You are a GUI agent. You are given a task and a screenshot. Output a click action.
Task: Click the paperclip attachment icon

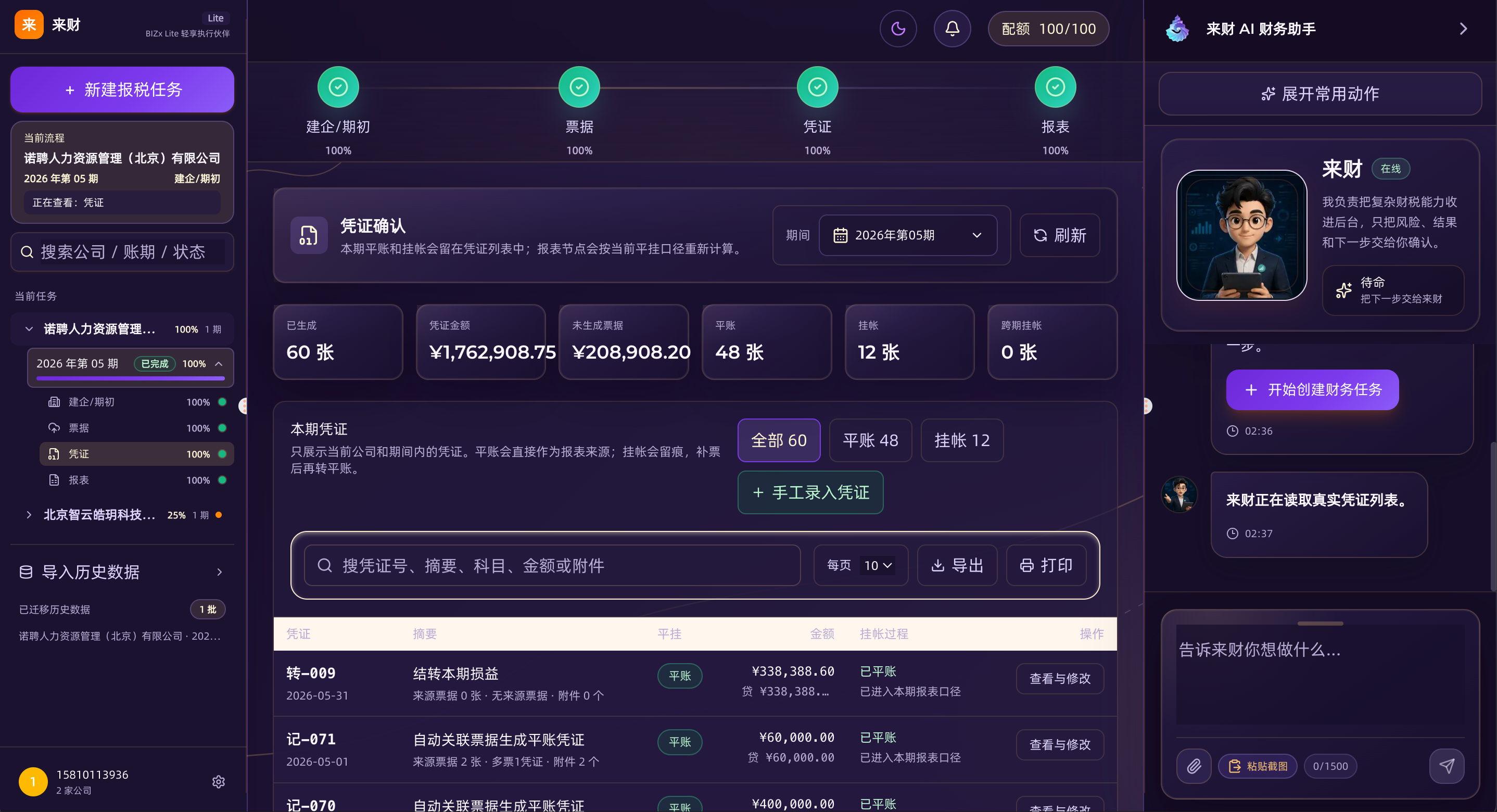coord(1194,766)
